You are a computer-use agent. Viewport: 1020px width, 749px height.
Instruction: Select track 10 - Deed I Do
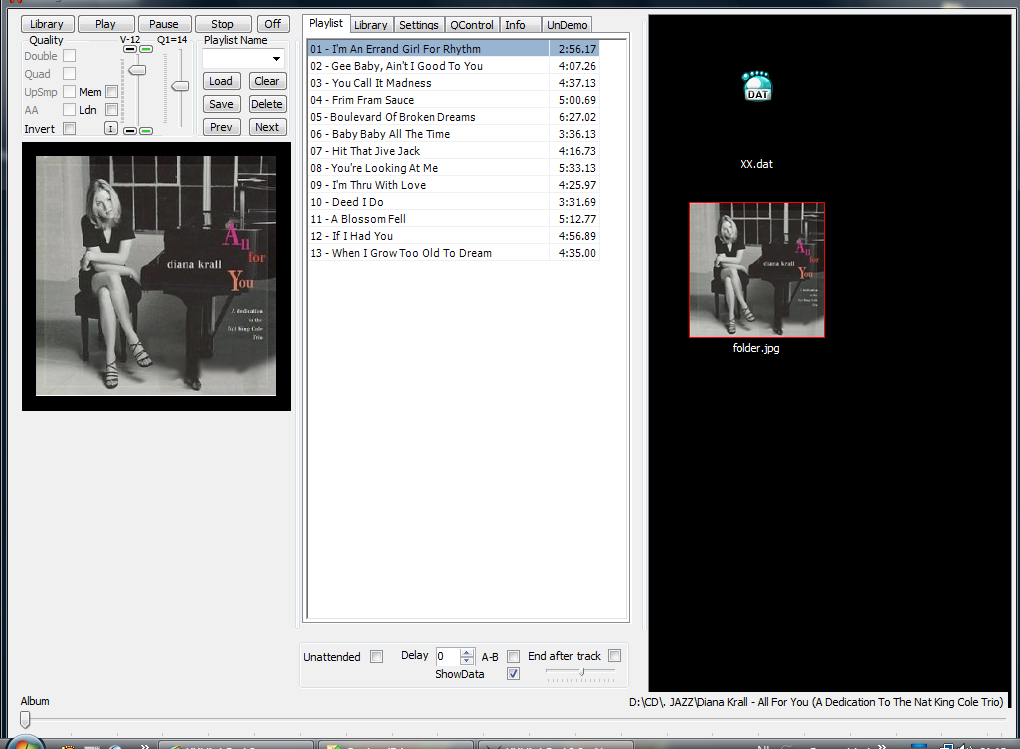point(453,202)
